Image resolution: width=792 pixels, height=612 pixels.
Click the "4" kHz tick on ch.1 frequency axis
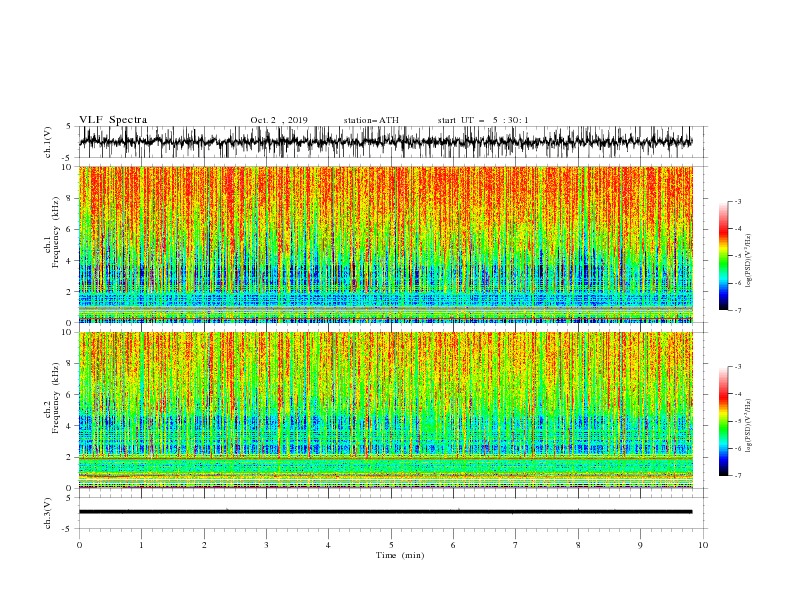pos(69,261)
